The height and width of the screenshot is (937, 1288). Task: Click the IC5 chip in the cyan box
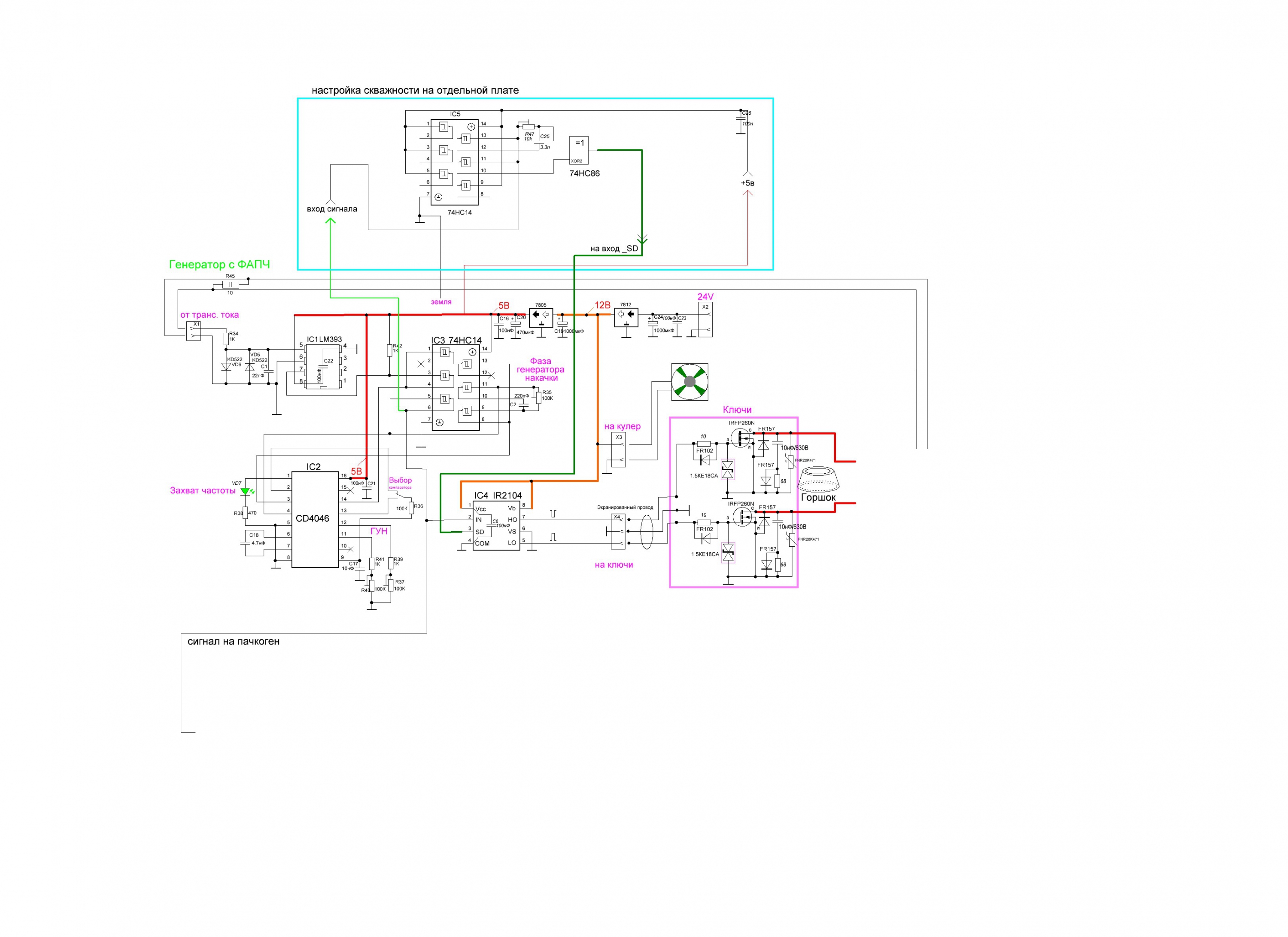point(454,162)
